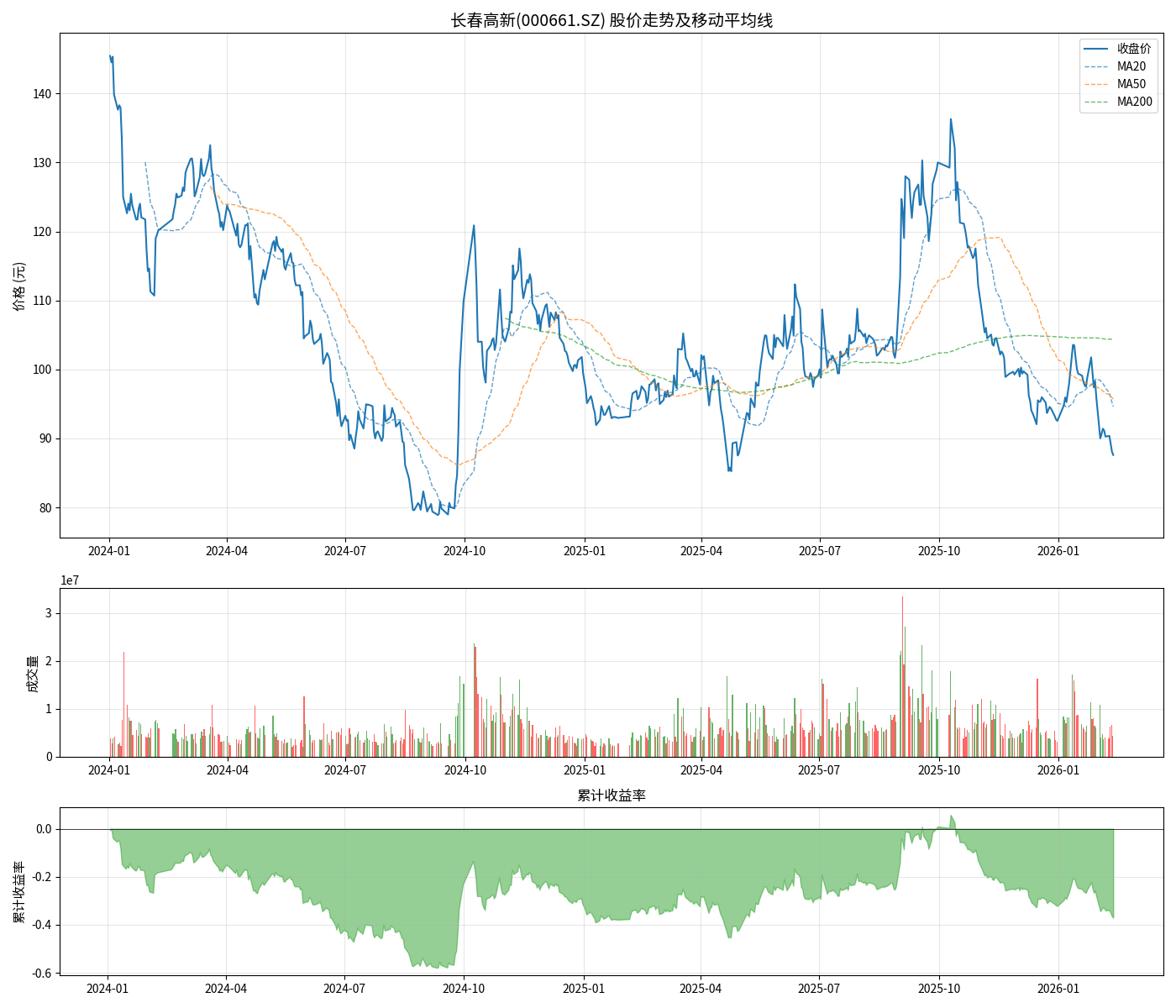Click the 累计收益率 subplot title
The image size is (1176, 1008).
click(x=612, y=795)
